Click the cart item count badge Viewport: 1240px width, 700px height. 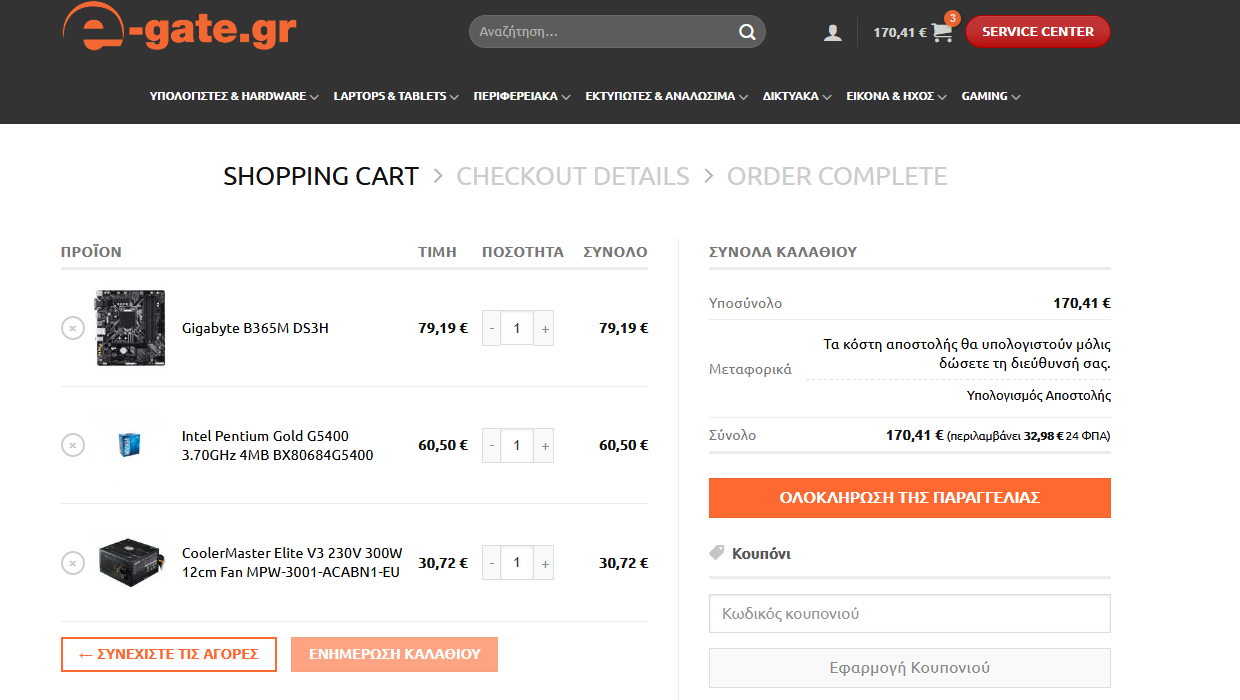[x=952, y=18]
